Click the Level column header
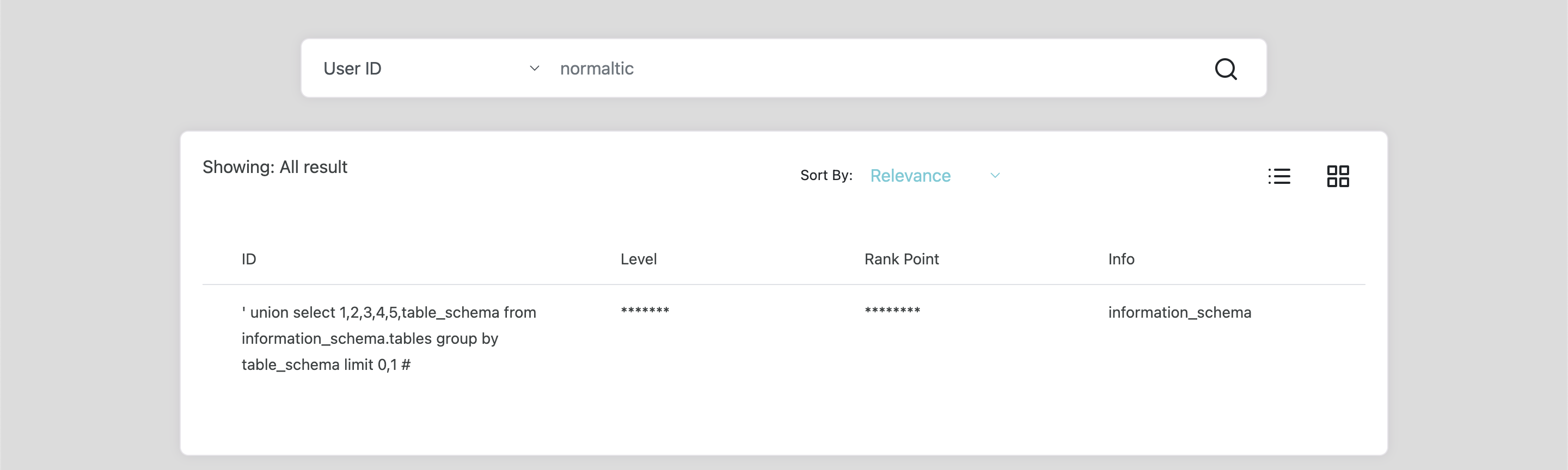1568x470 pixels. coord(638,259)
